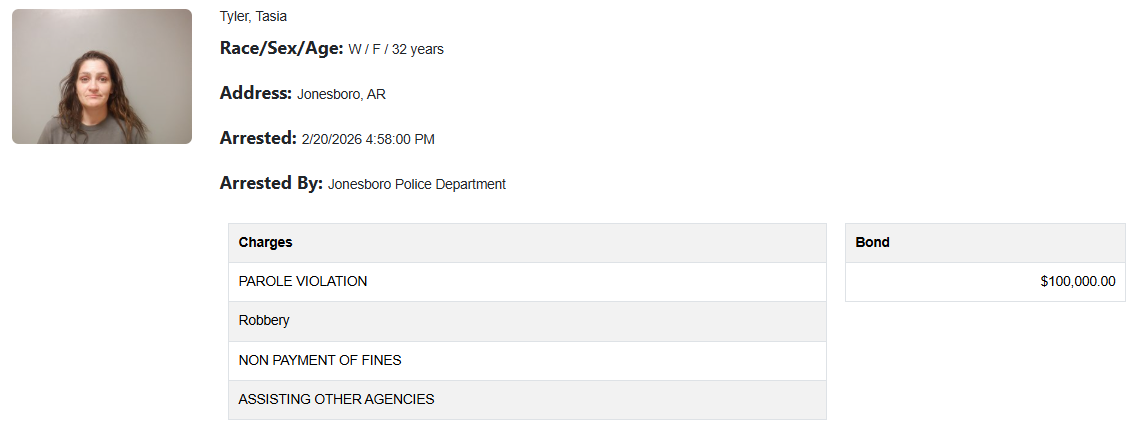1139x435 pixels.
Task: Click the $100,000.00 bond amount
Action: pos(1077,282)
